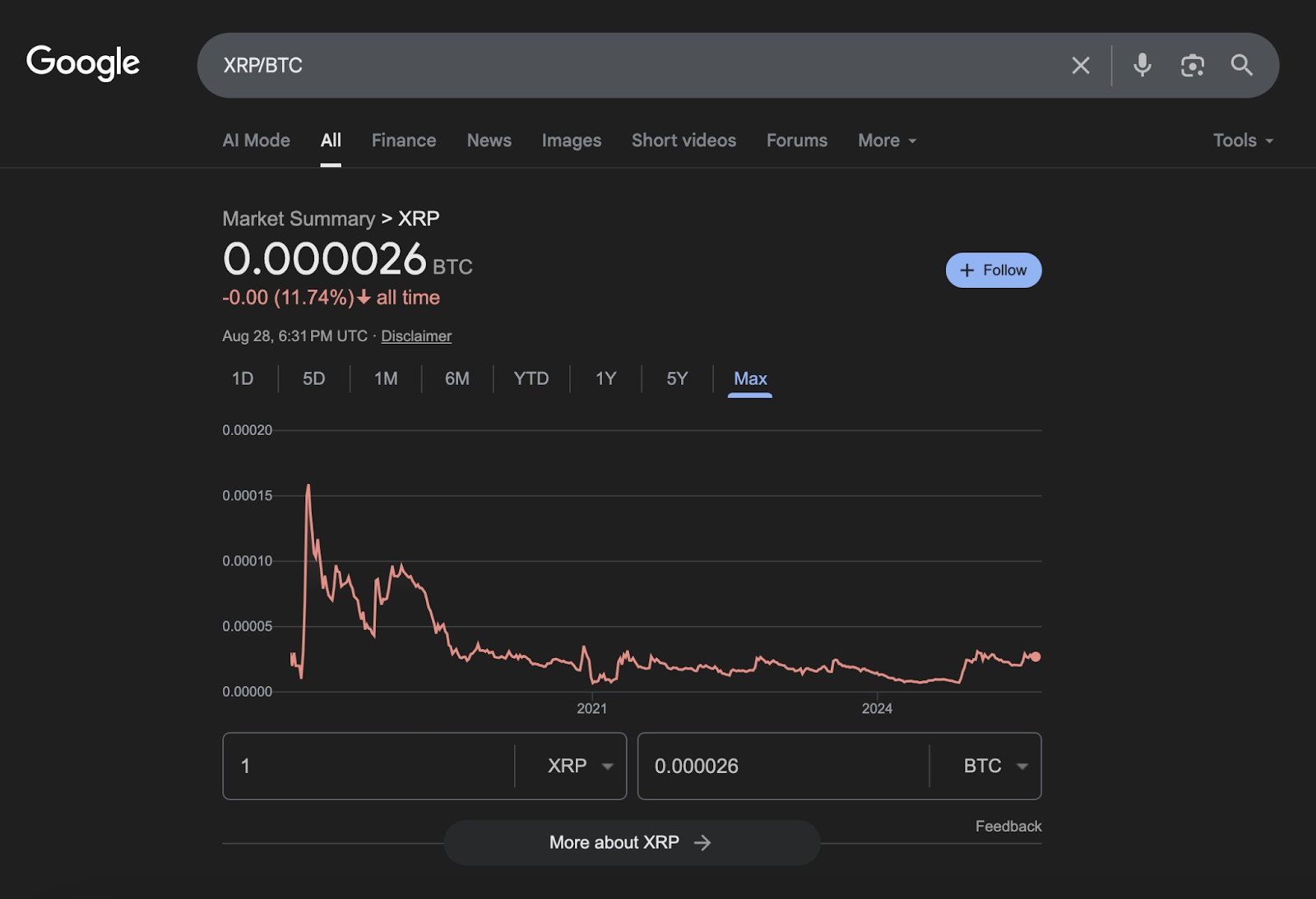Start a voice search with the microphone icon
Screen dimensions: 1316x899
(x=1142, y=65)
